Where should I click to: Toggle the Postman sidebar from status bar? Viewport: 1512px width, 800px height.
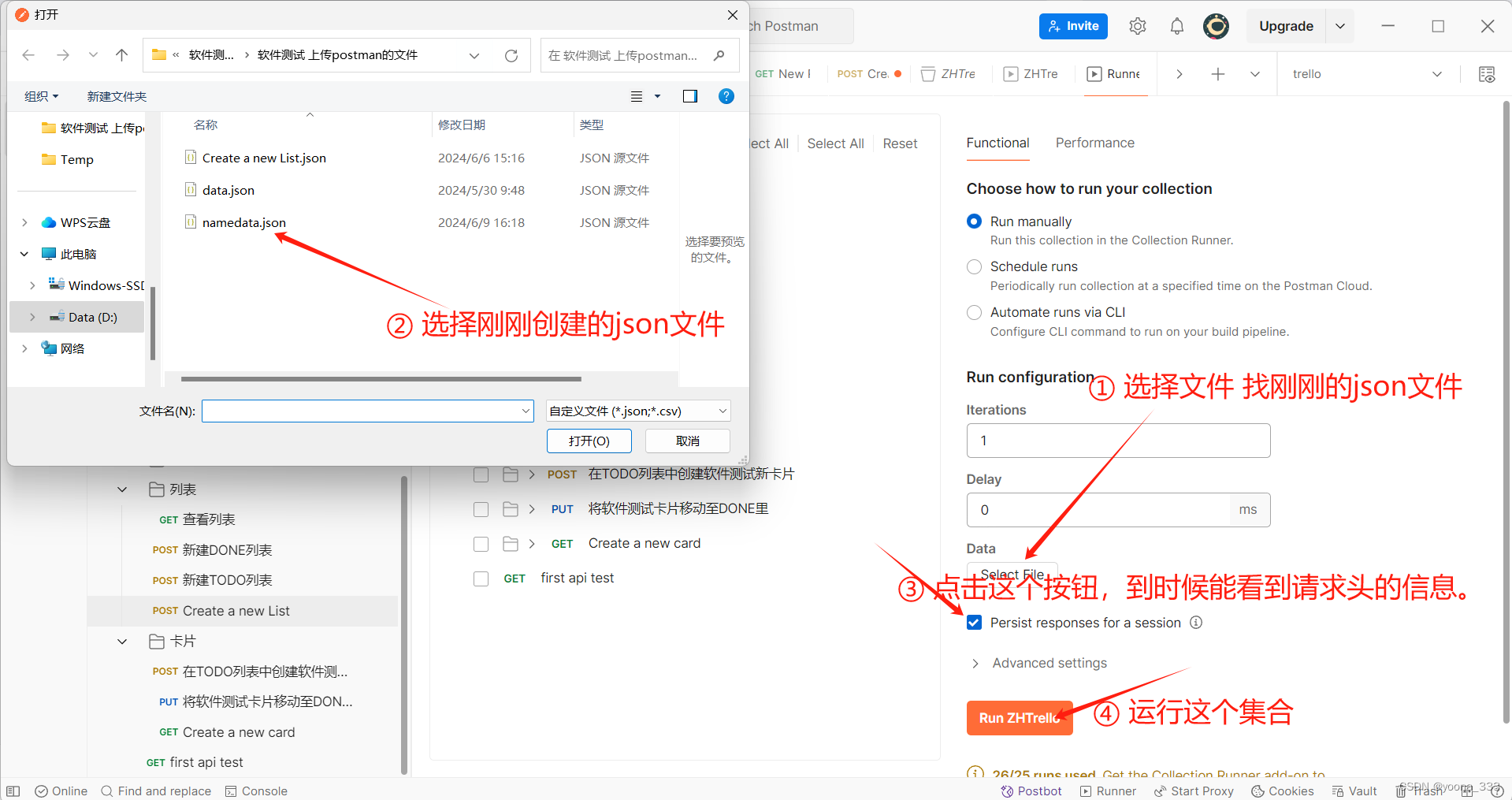[x=13, y=791]
